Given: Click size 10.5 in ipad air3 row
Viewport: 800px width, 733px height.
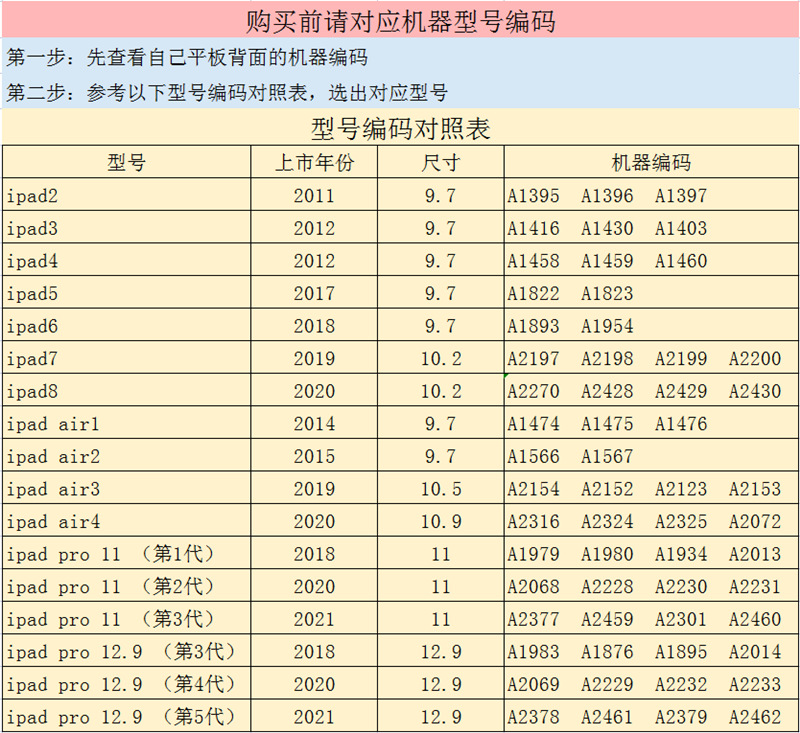Looking at the screenshot, I should [441, 489].
